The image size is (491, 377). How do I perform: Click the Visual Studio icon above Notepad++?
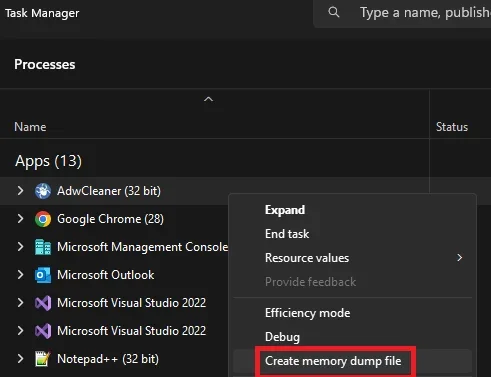pos(43,331)
